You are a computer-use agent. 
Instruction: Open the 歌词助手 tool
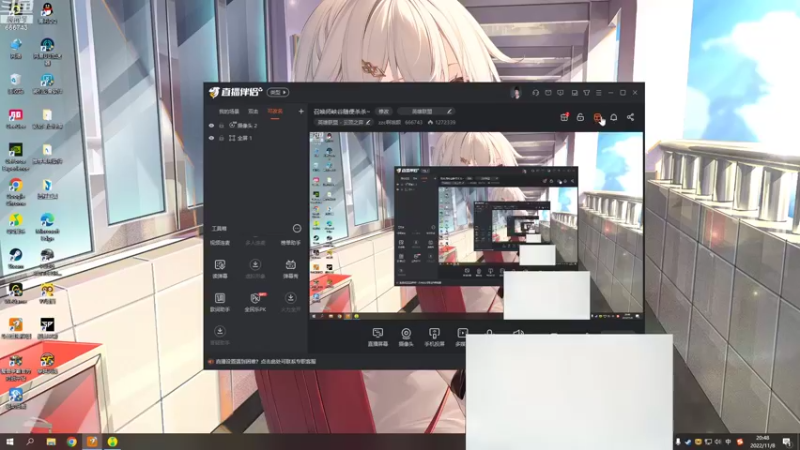coord(220,302)
